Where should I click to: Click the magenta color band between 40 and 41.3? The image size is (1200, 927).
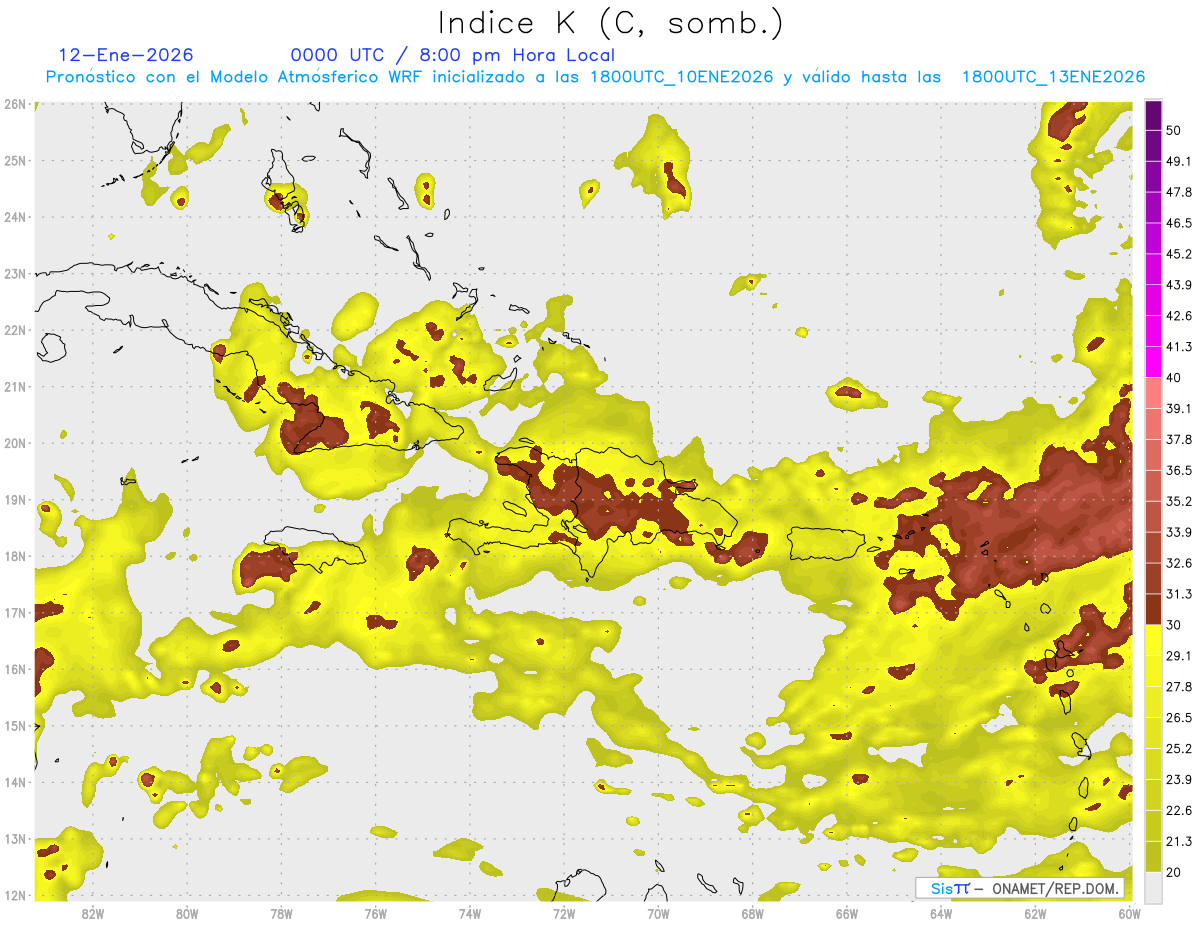[1153, 362]
